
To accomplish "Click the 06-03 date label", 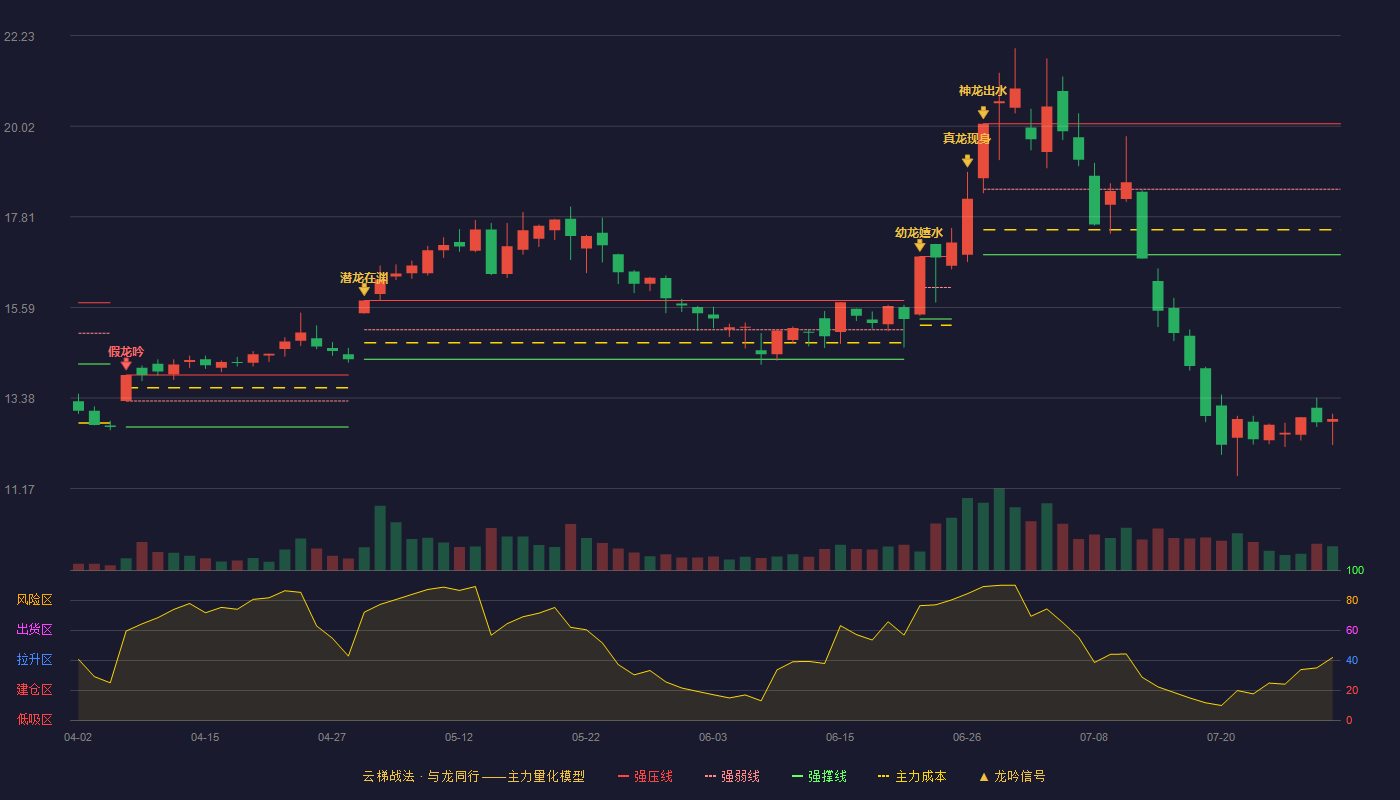I will coord(713,737).
